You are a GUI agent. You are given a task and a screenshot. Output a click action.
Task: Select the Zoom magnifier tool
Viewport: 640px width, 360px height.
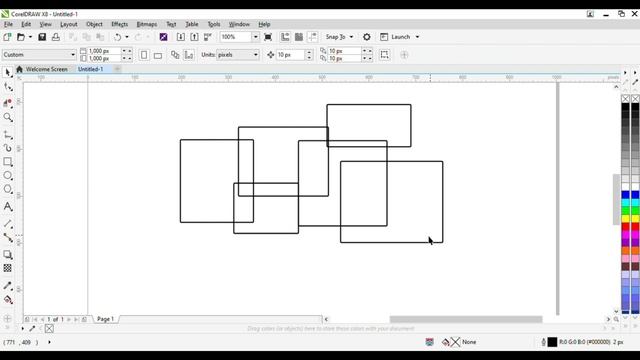(x=8, y=118)
